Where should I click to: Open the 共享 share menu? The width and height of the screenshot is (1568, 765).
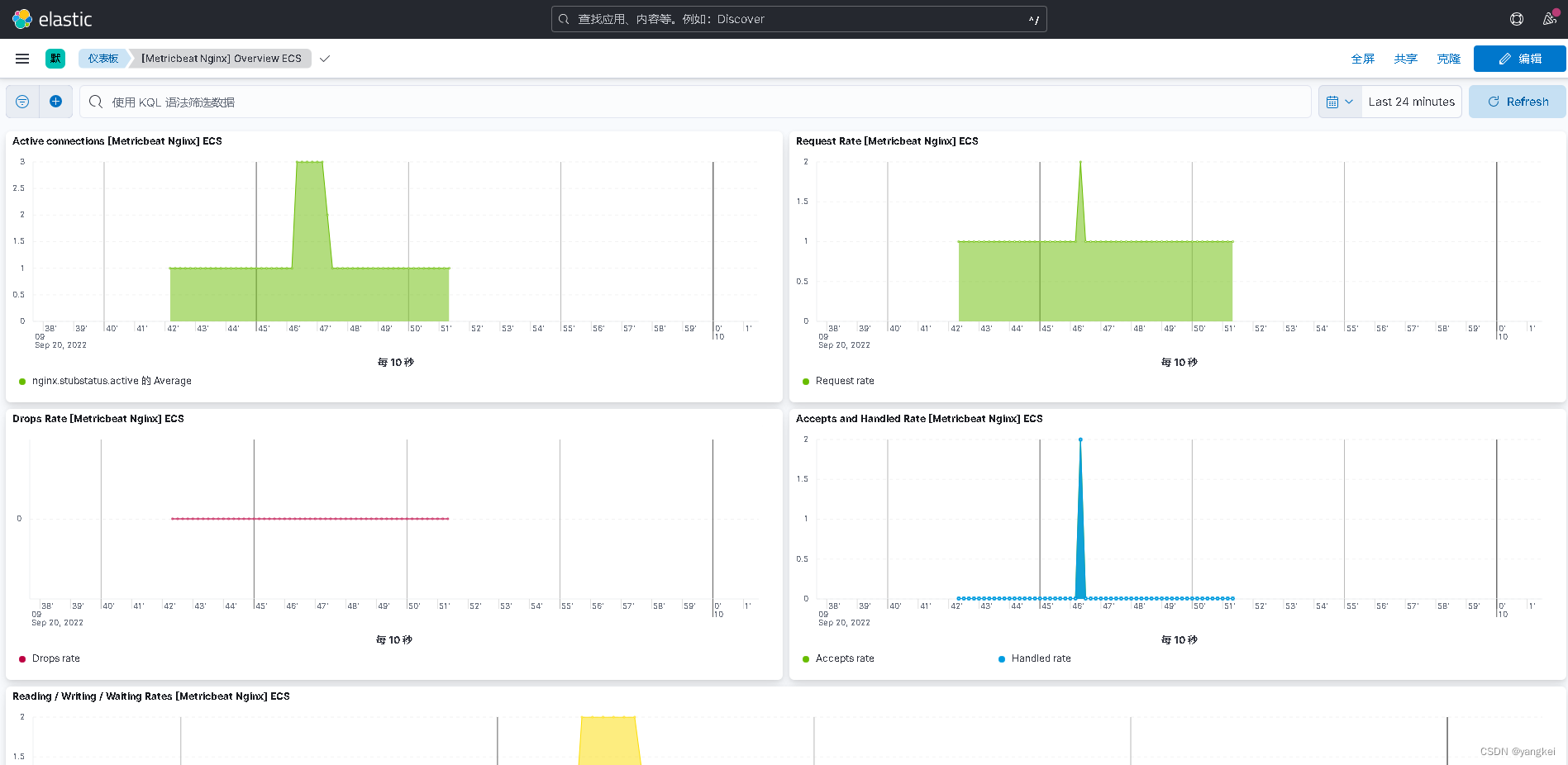click(1405, 59)
